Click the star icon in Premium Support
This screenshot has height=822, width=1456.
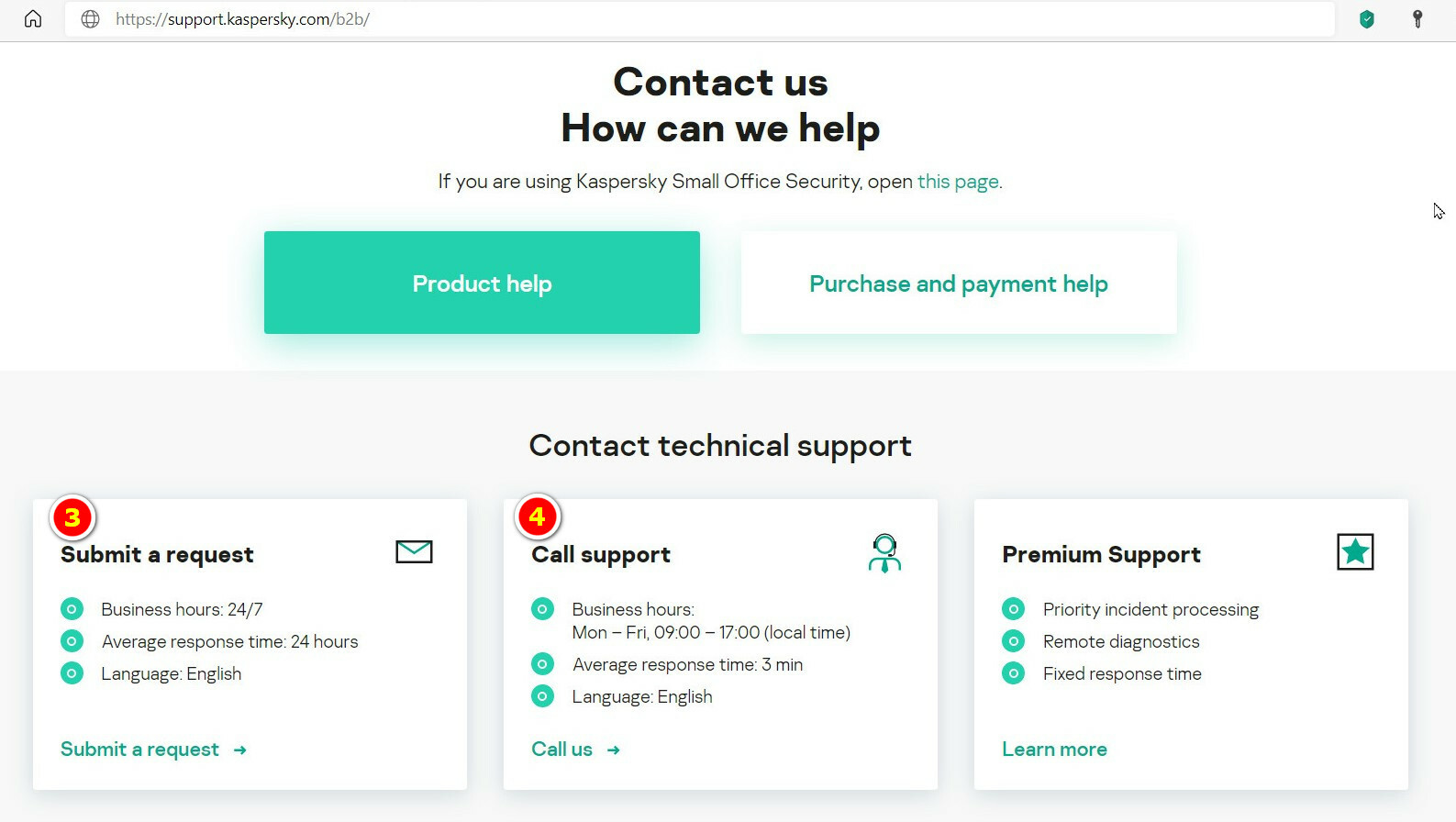point(1355,552)
